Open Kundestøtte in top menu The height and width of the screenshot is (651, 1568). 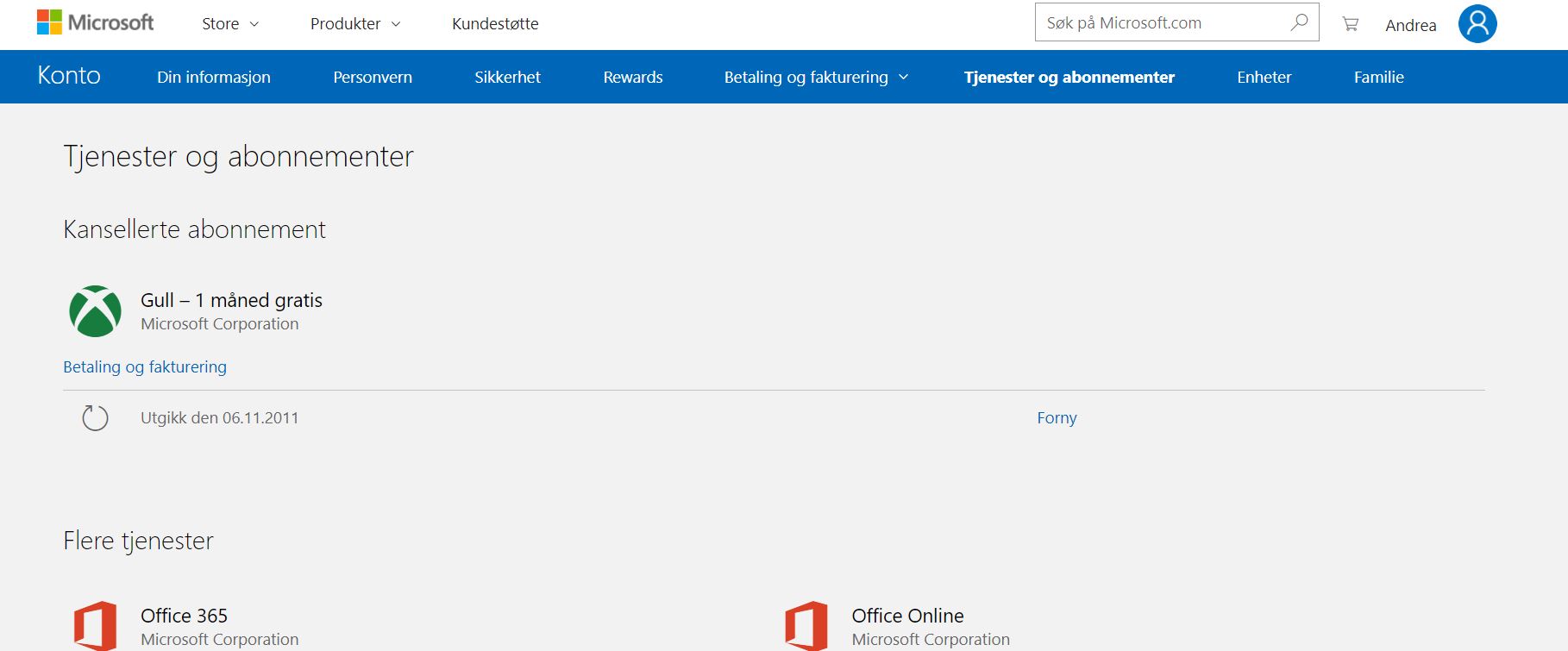[x=495, y=24]
